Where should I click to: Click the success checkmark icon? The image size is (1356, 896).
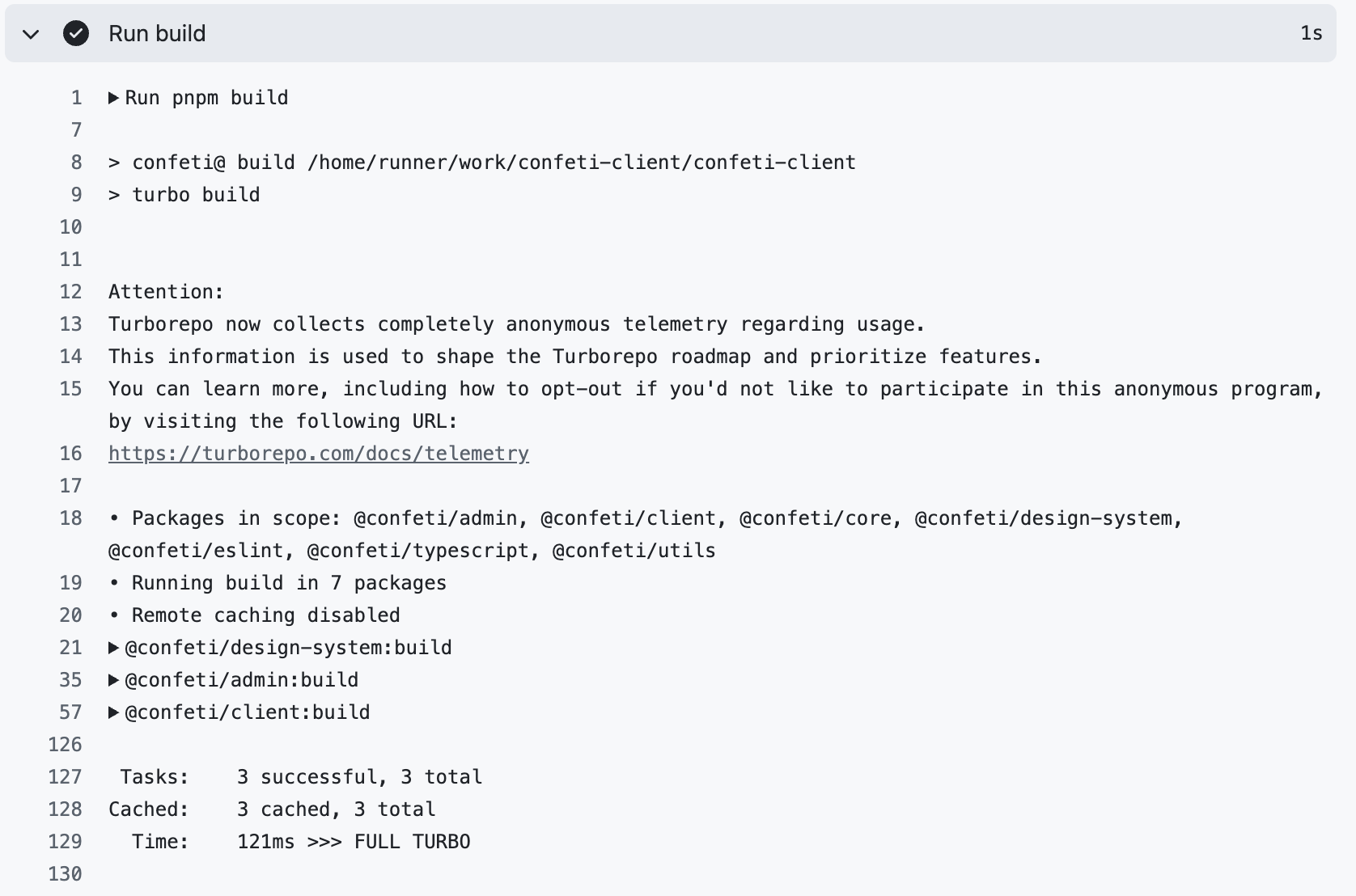tap(76, 34)
